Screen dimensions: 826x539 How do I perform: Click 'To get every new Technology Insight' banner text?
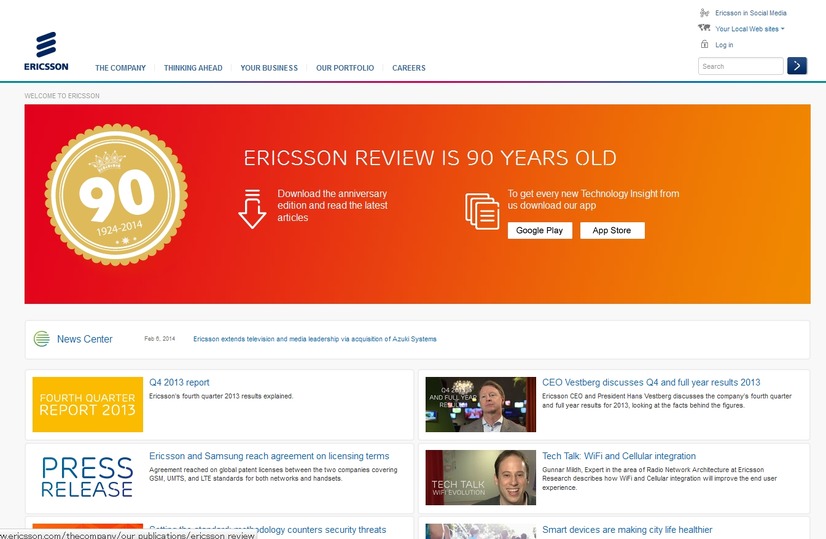593,200
